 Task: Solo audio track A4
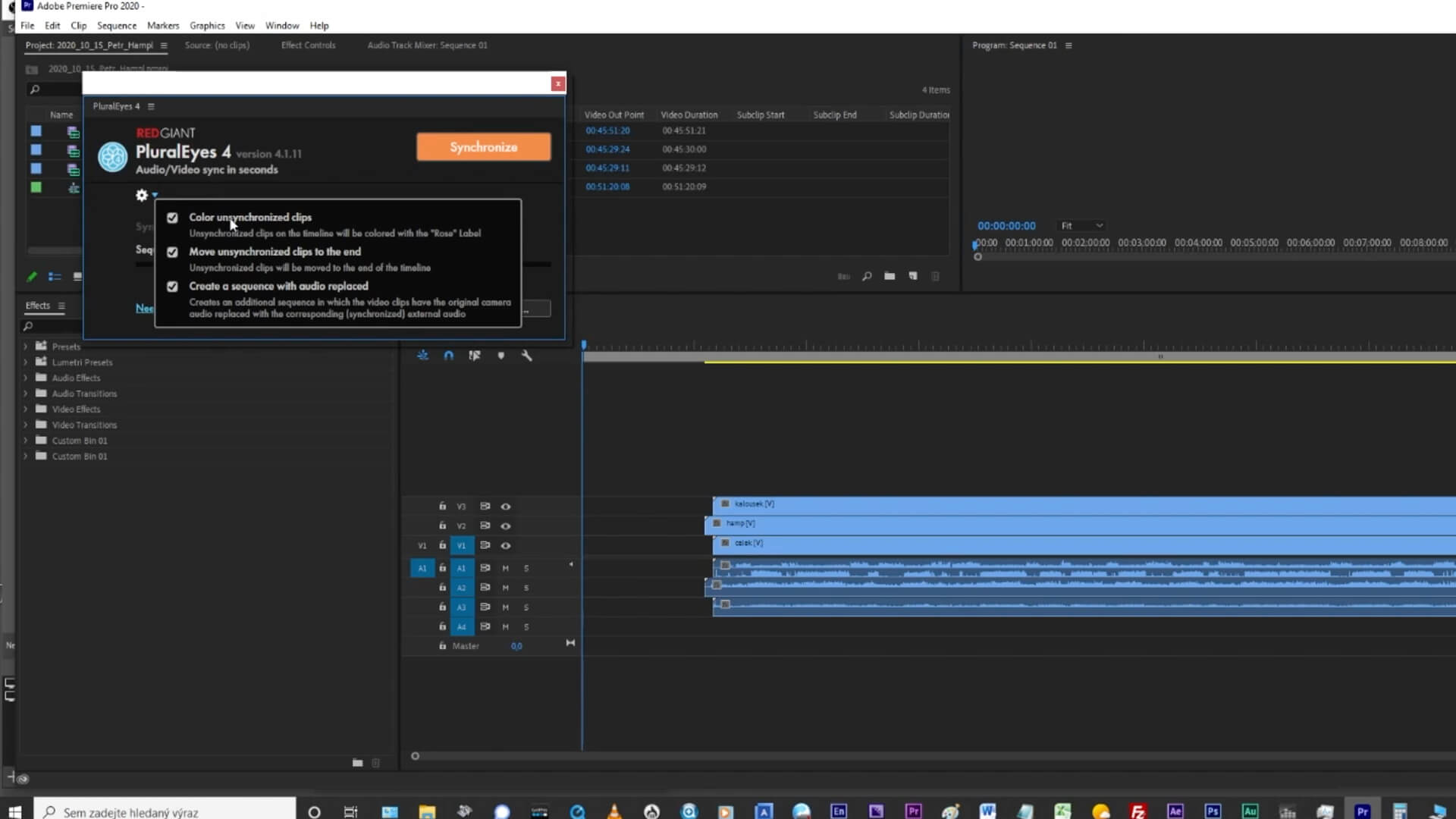click(526, 627)
